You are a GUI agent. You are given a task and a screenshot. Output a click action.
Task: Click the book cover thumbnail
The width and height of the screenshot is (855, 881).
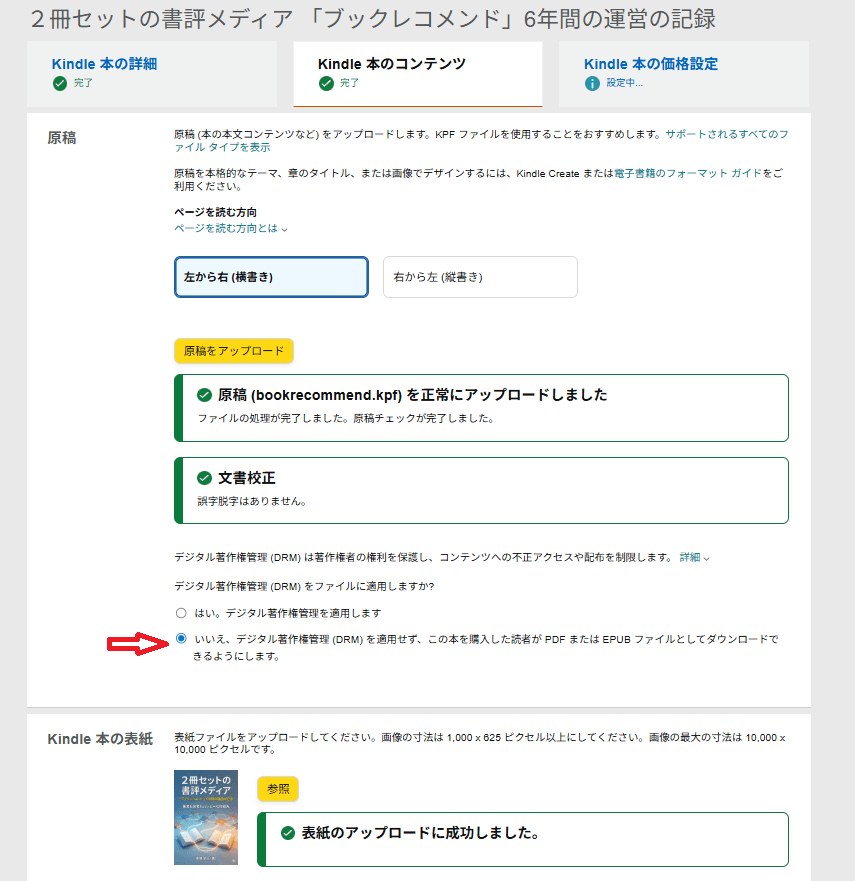click(206, 817)
